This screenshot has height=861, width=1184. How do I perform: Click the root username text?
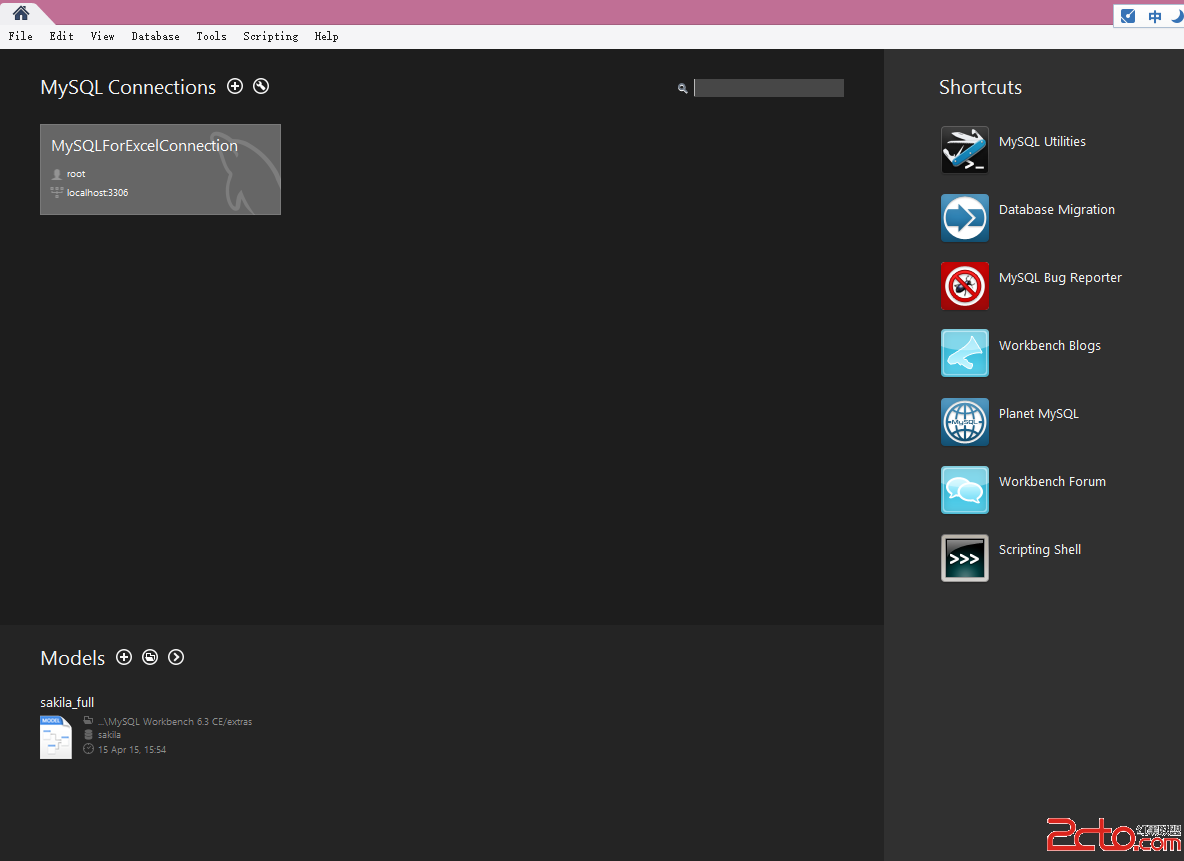pyautogui.click(x=76, y=174)
